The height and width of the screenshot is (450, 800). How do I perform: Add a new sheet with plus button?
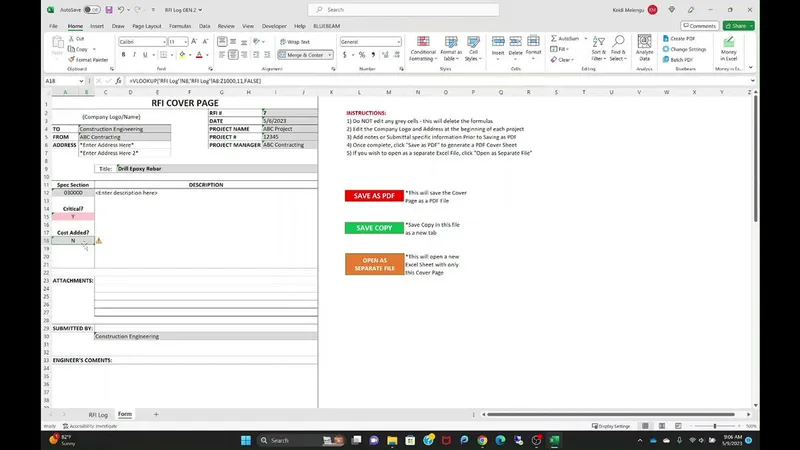156,415
